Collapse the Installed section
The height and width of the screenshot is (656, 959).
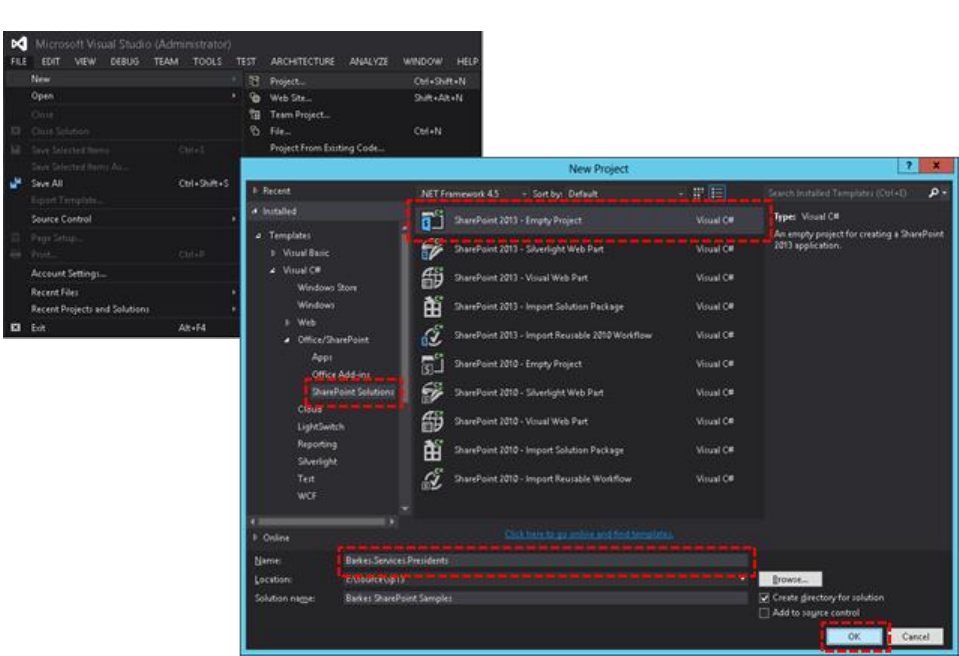(x=255, y=211)
